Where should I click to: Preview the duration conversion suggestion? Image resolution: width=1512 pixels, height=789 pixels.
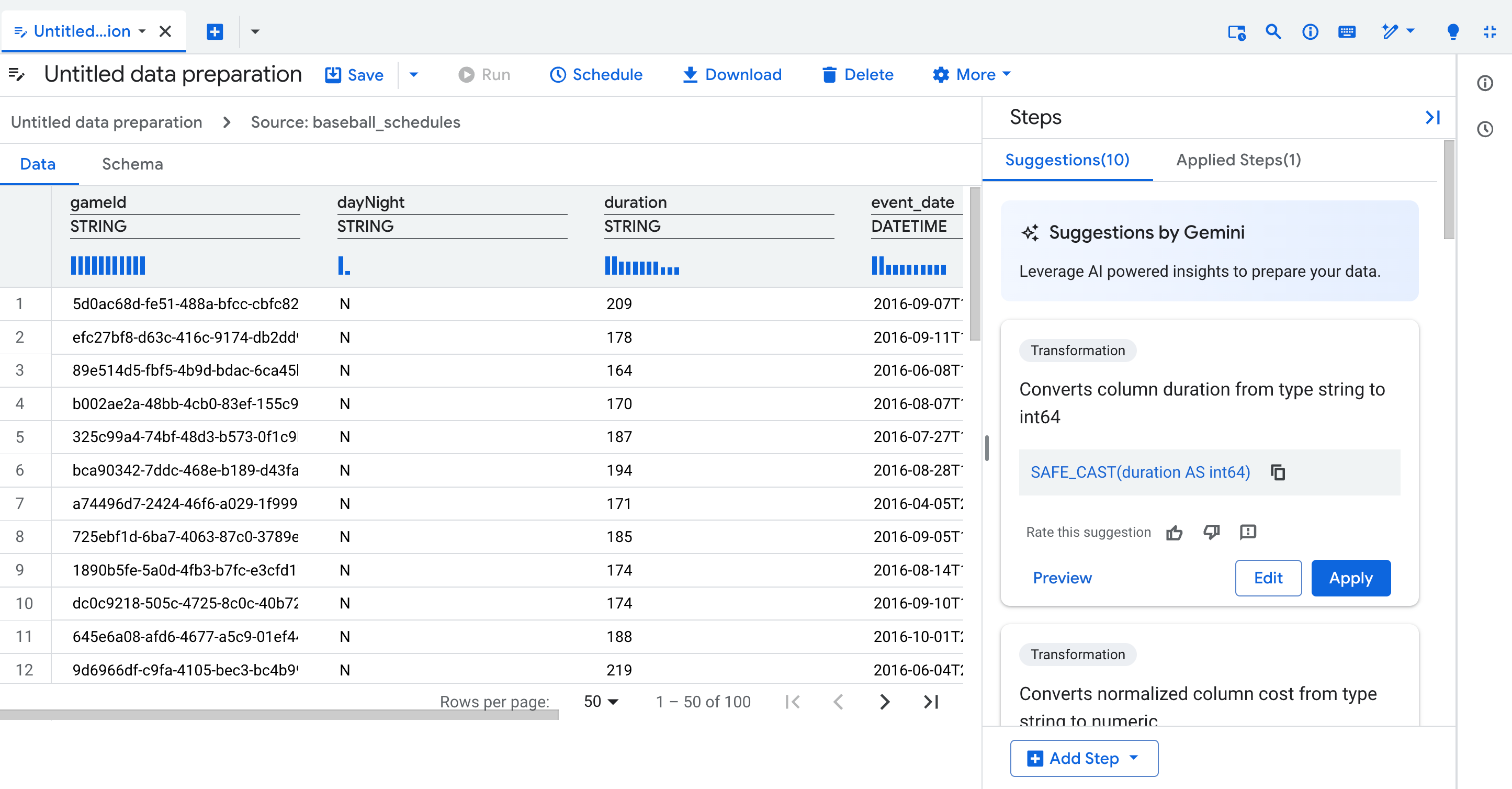(x=1063, y=578)
